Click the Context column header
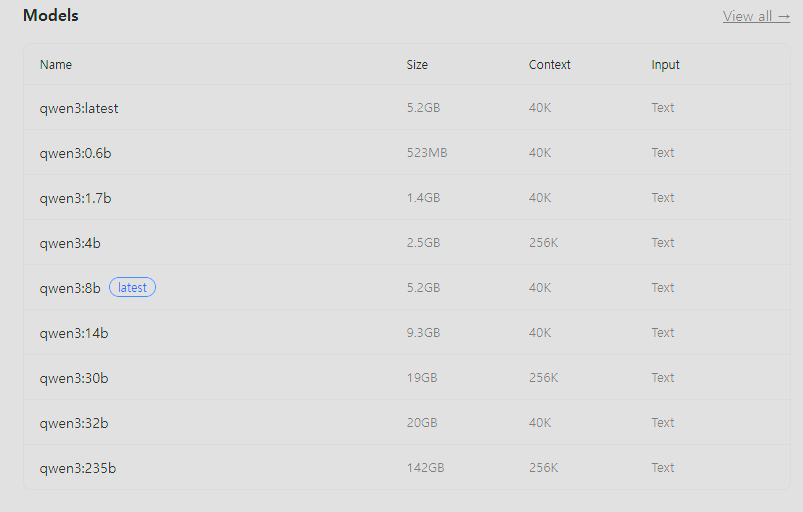Viewport: 803px width, 512px height. (550, 65)
